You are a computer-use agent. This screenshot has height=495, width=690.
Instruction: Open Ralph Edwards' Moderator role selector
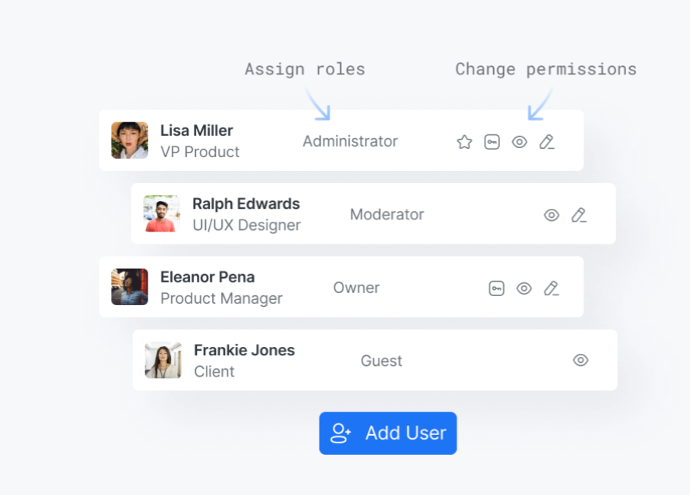pos(387,214)
